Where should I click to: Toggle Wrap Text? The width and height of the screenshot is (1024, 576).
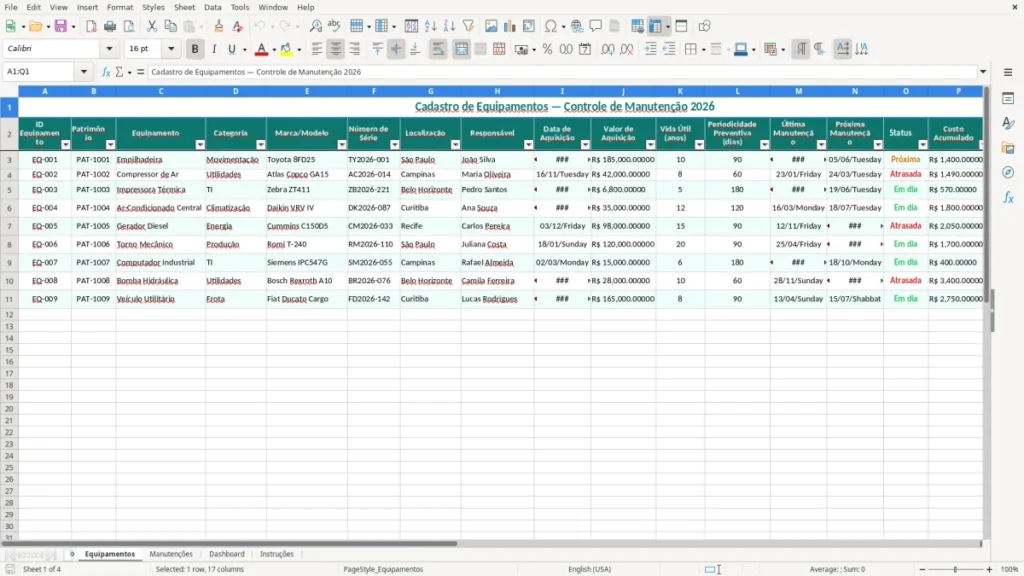click(438, 49)
